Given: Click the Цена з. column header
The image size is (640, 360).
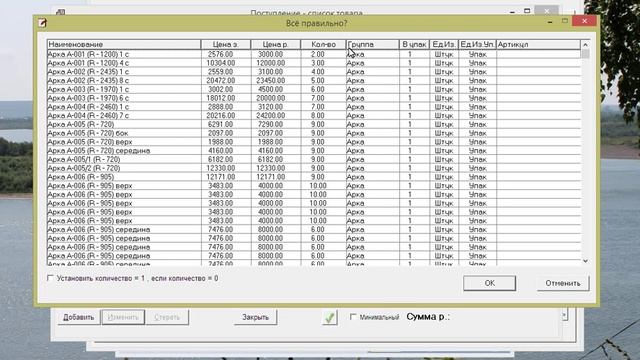Looking at the screenshot, I should 226,44.
